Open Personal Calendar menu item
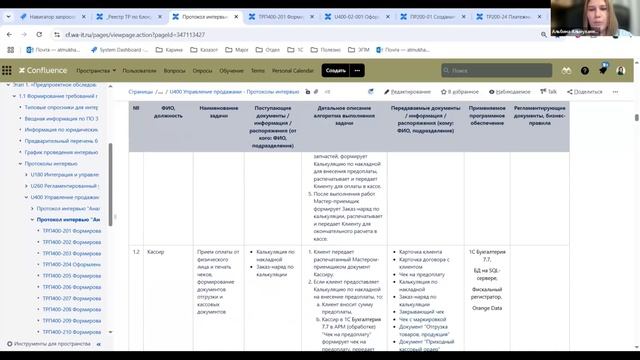 tap(293, 71)
